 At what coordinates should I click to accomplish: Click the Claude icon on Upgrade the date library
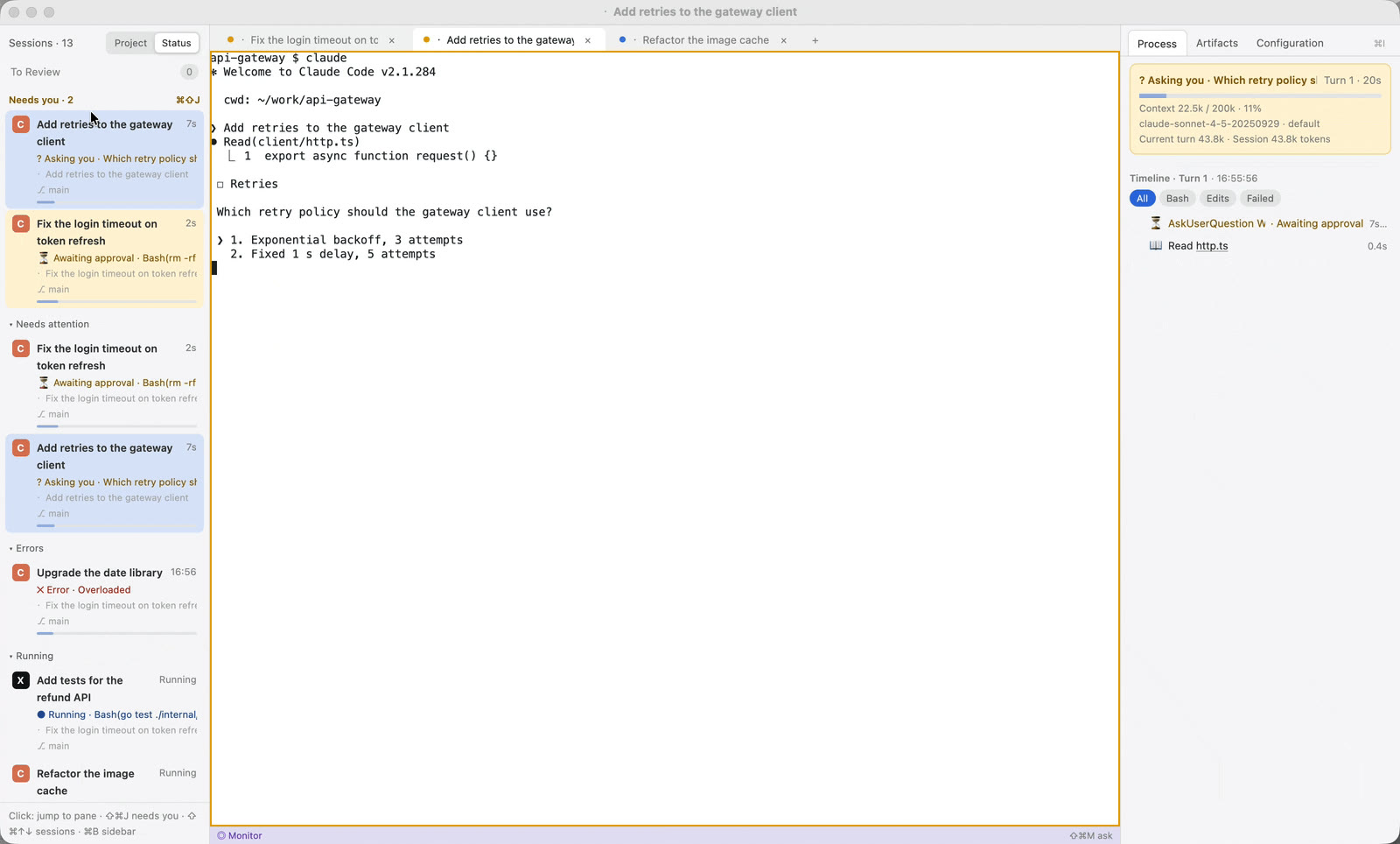[21, 573]
